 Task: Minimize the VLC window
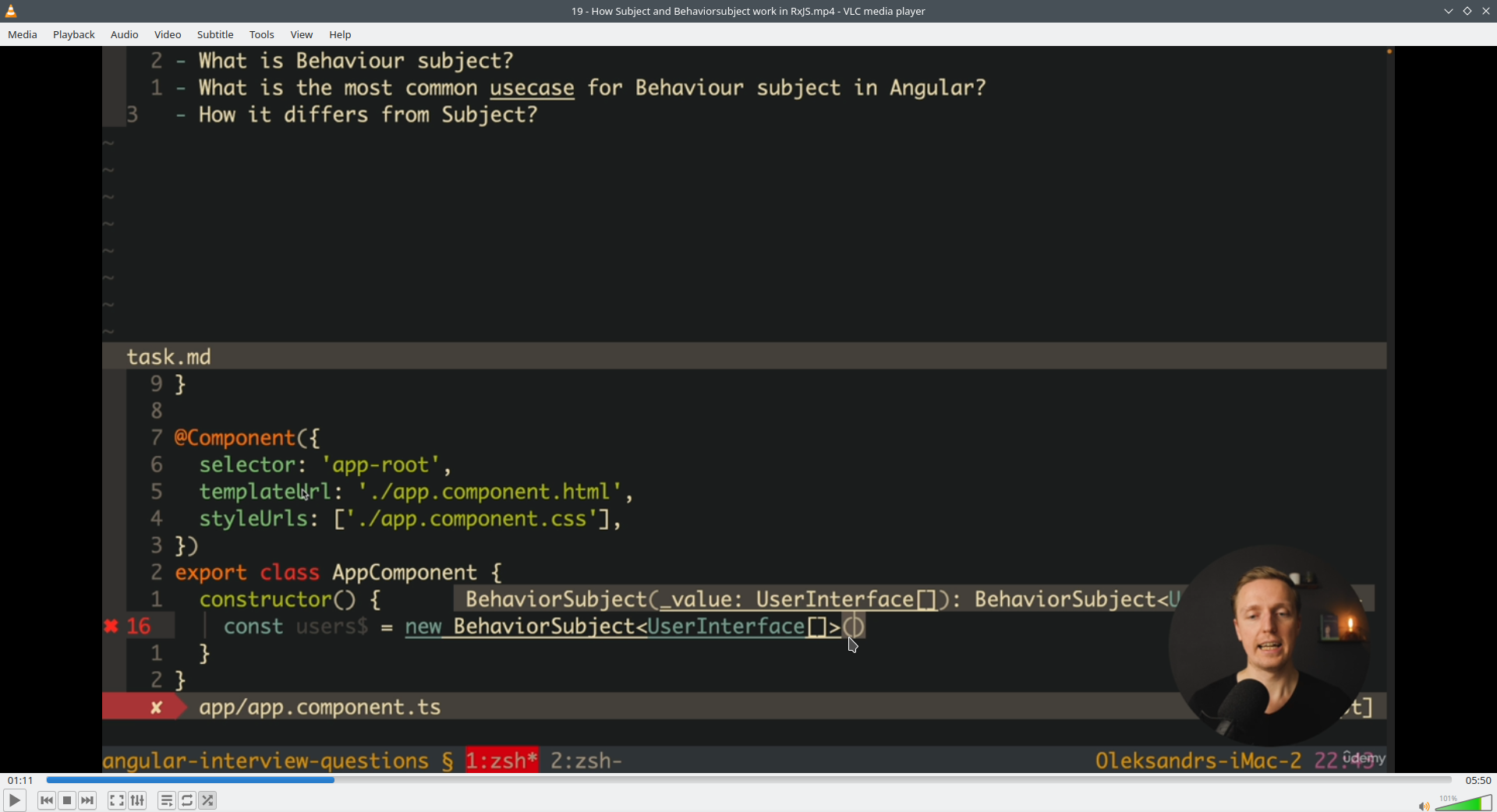(x=1449, y=11)
